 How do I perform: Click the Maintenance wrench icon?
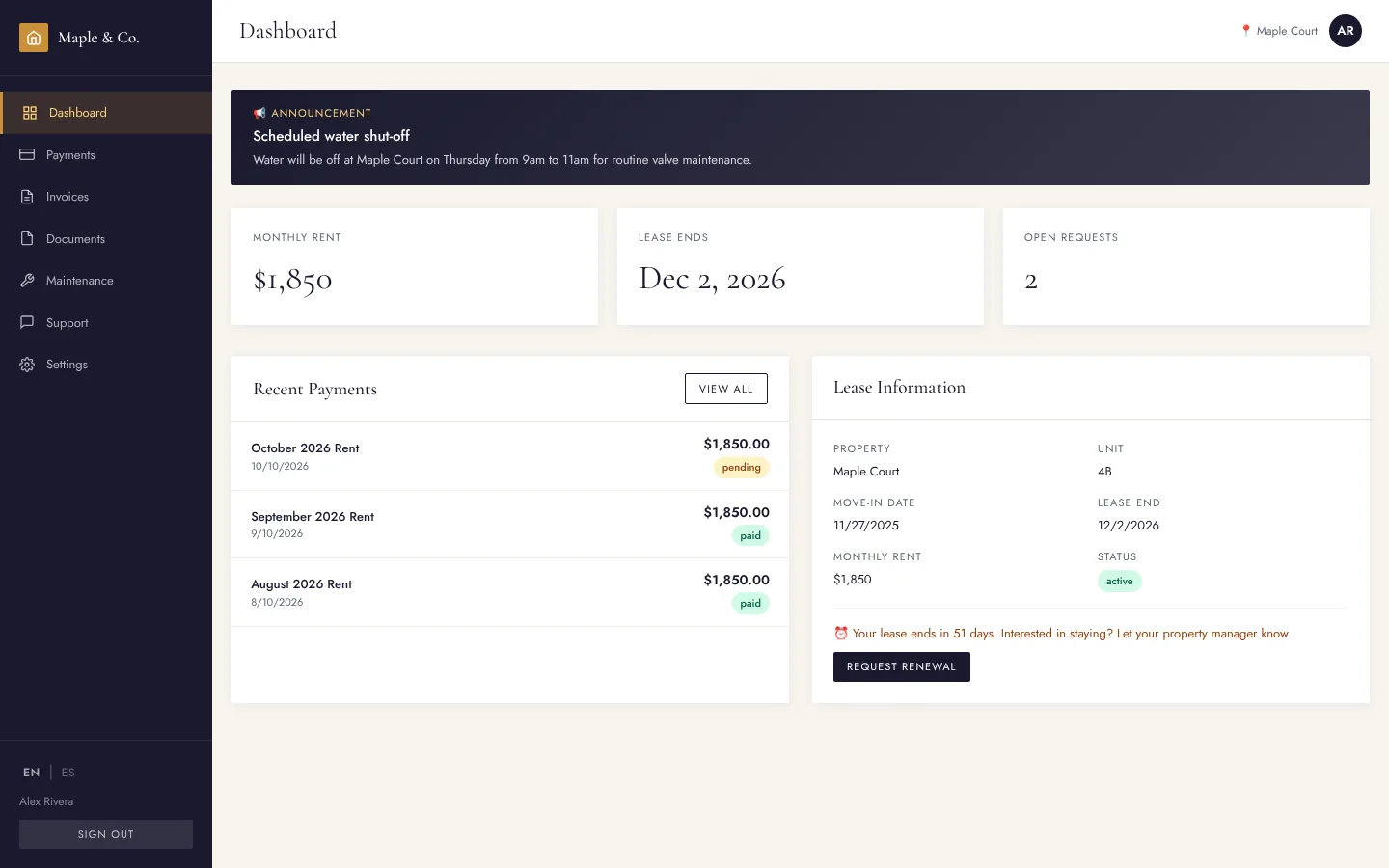tap(27, 281)
